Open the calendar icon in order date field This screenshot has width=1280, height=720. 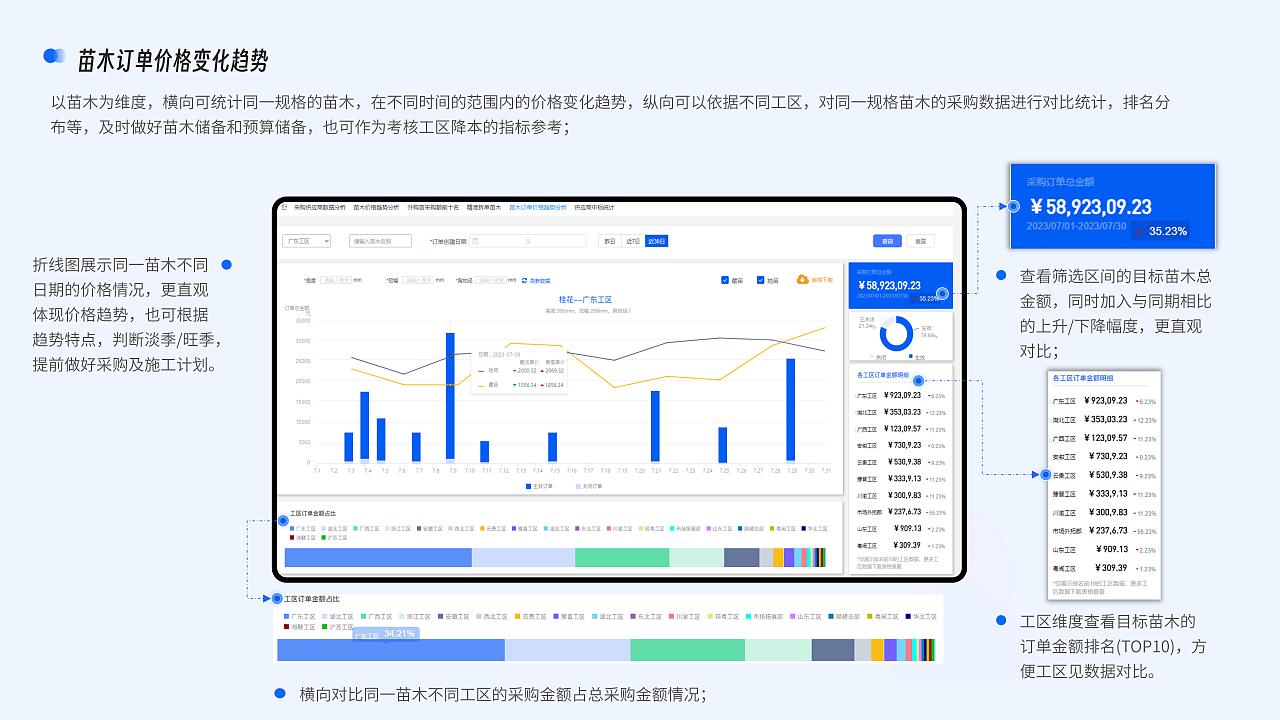coord(475,241)
